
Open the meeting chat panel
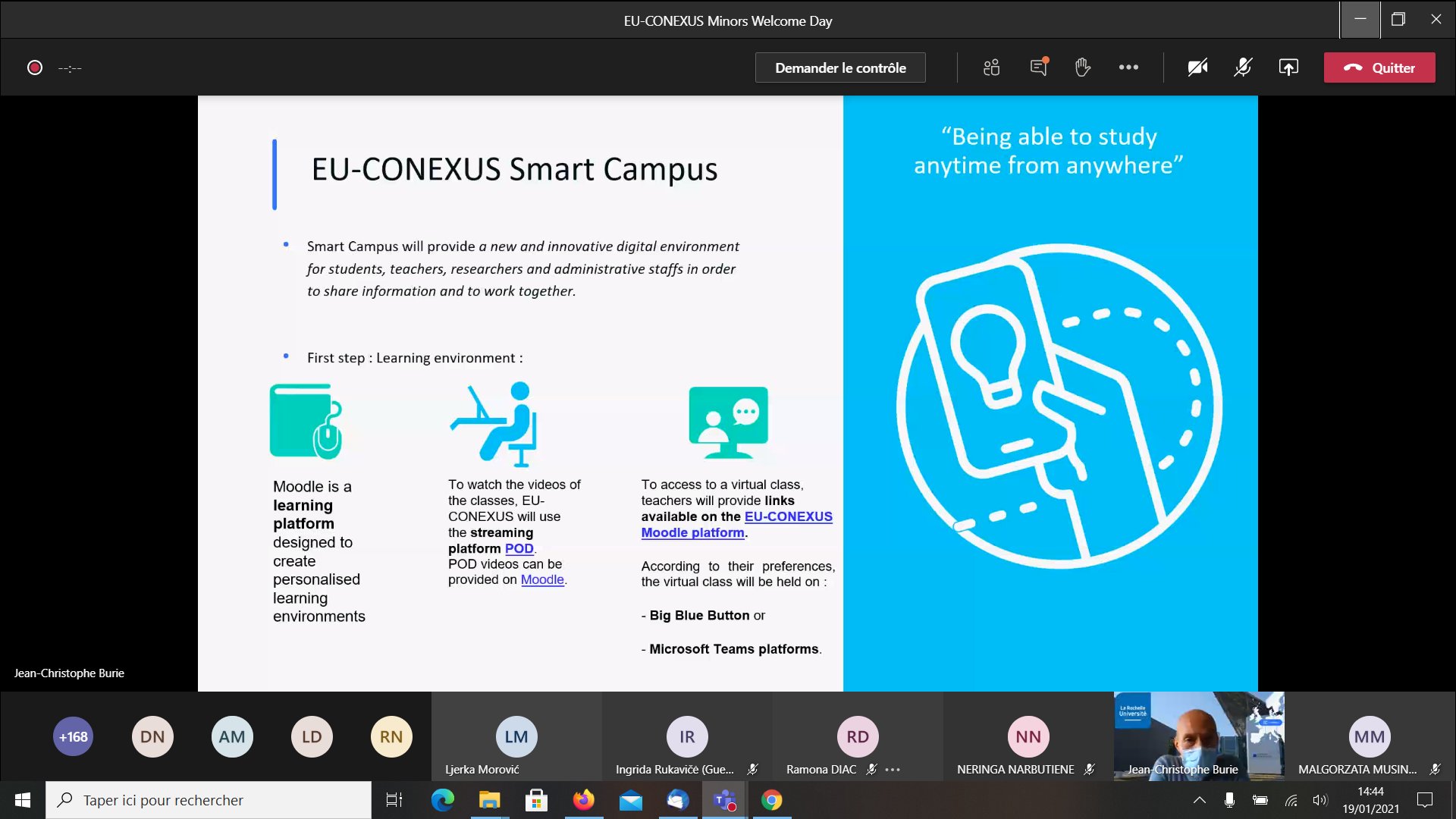tap(1037, 67)
